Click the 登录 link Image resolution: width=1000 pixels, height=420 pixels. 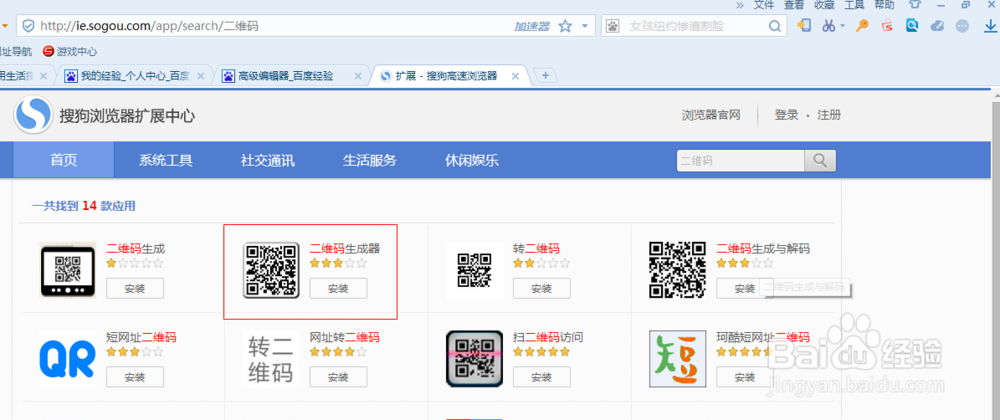786,115
